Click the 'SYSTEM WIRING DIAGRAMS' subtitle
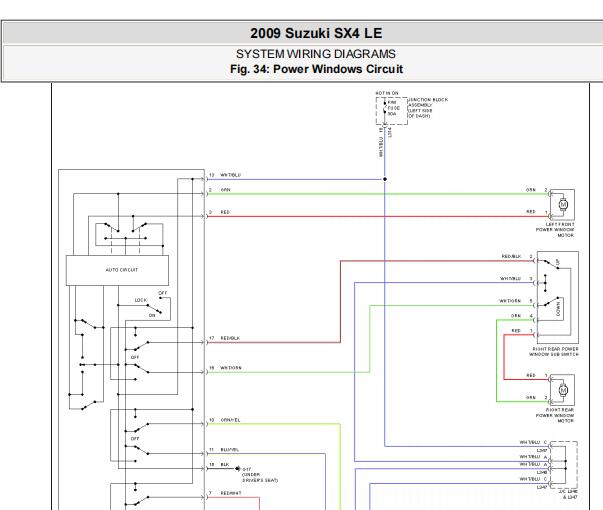 coord(316,54)
